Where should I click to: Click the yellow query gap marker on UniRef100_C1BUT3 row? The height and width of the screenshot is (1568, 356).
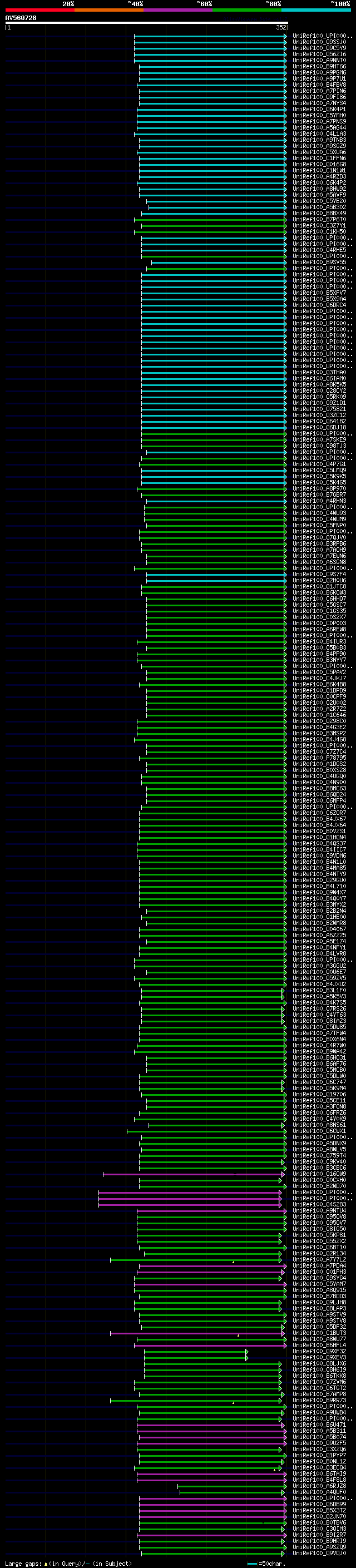coord(238,1335)
